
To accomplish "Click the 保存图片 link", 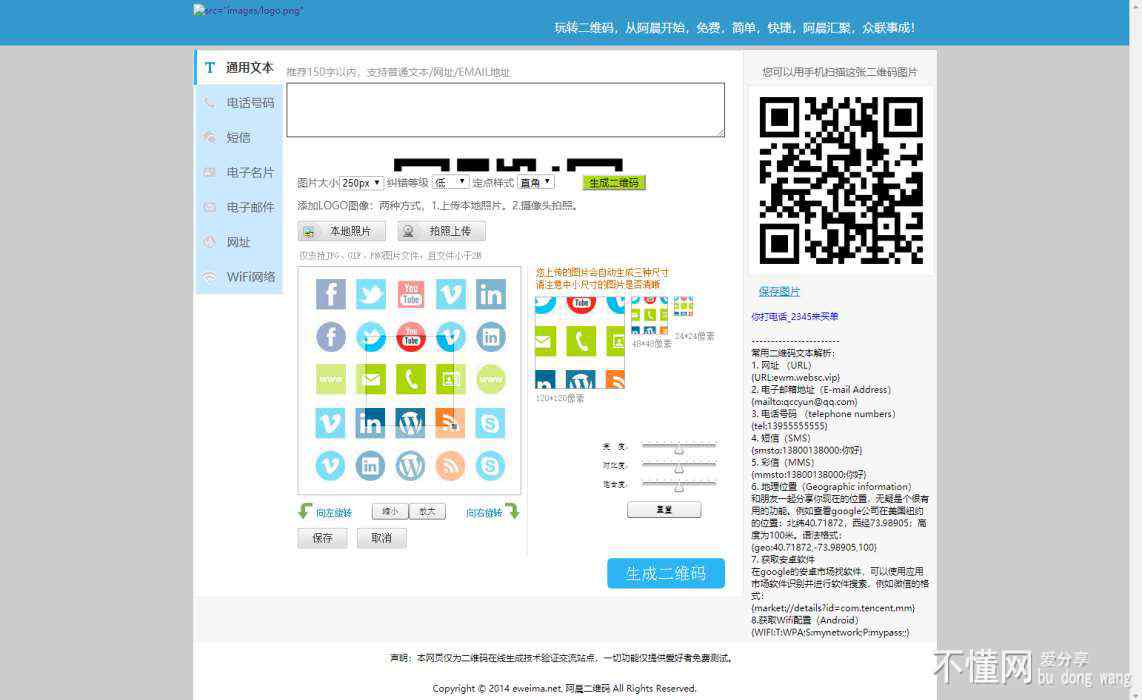I will [x=779, y=291].
